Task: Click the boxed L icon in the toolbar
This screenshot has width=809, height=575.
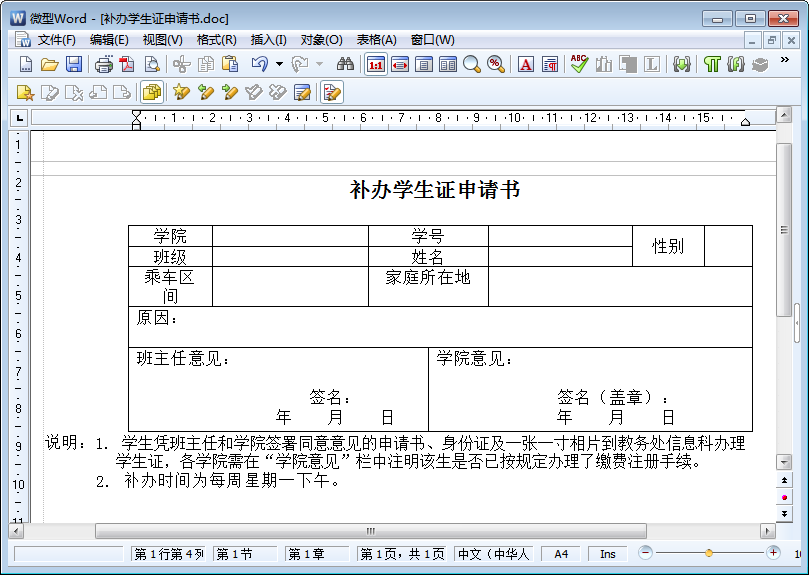Action: (652, 65)
